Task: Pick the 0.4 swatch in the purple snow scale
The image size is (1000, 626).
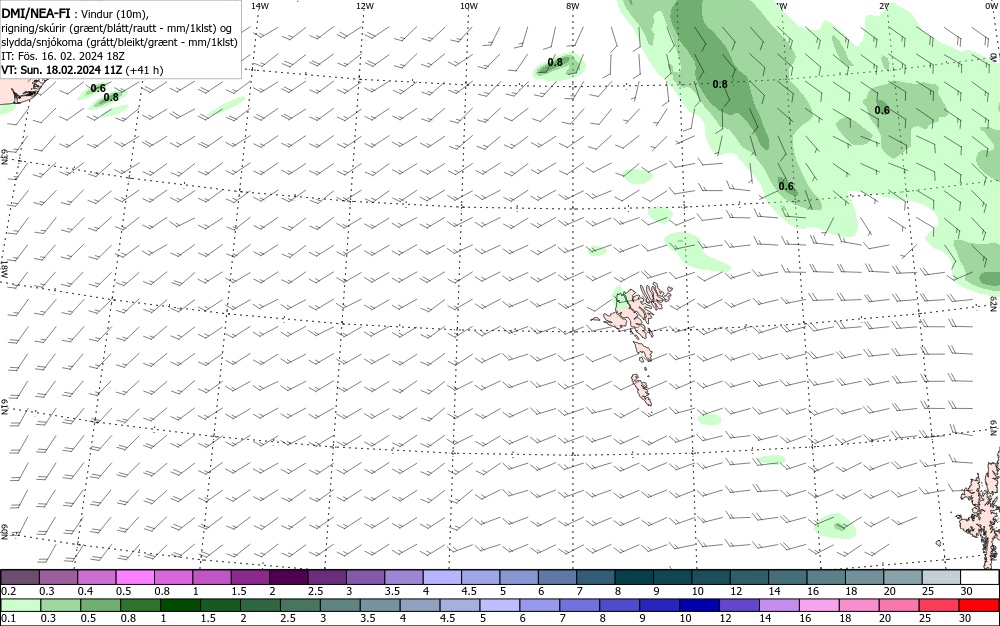Action: pyautogui.click(x=96, y=578)
